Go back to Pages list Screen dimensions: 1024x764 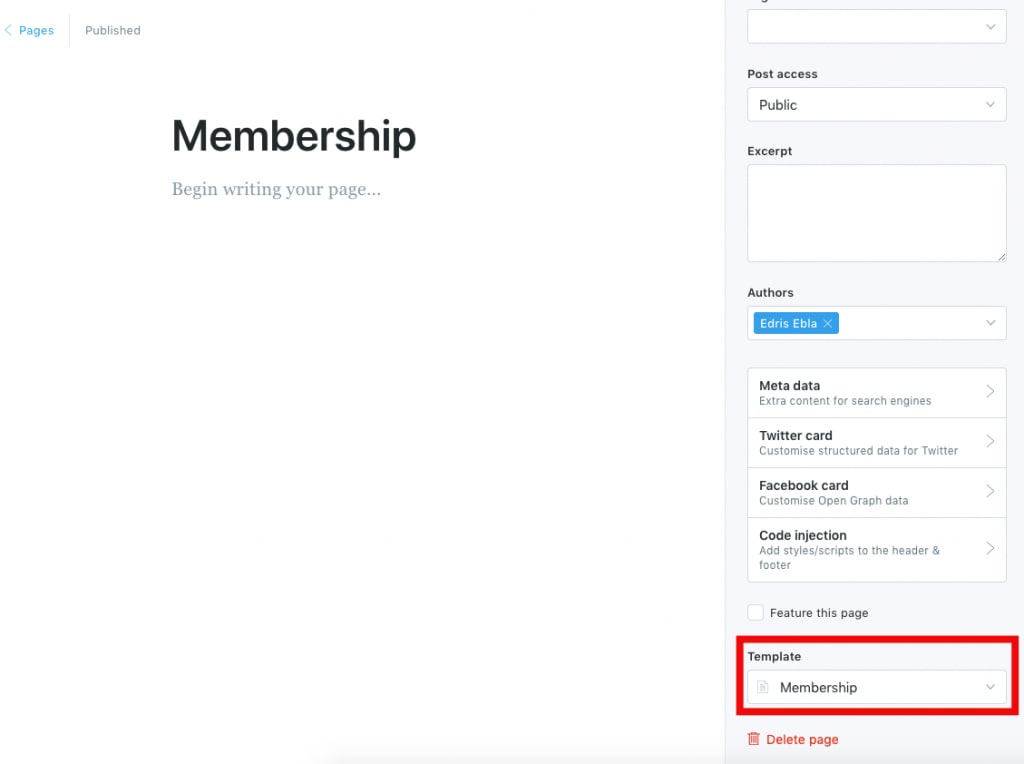click(36, 30)
